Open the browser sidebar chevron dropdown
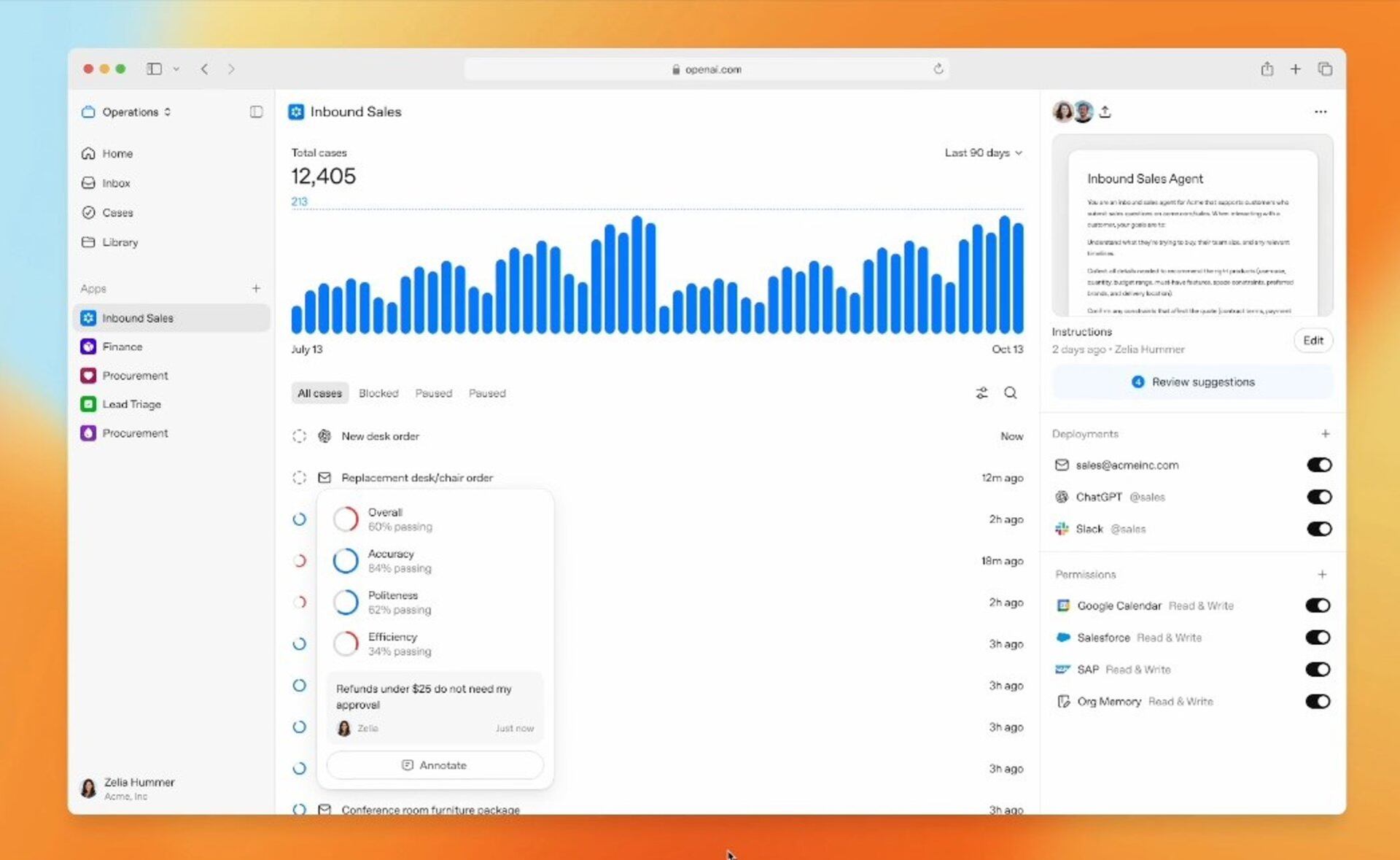This screenshot has height=860, width=1400. pos(176,69)
